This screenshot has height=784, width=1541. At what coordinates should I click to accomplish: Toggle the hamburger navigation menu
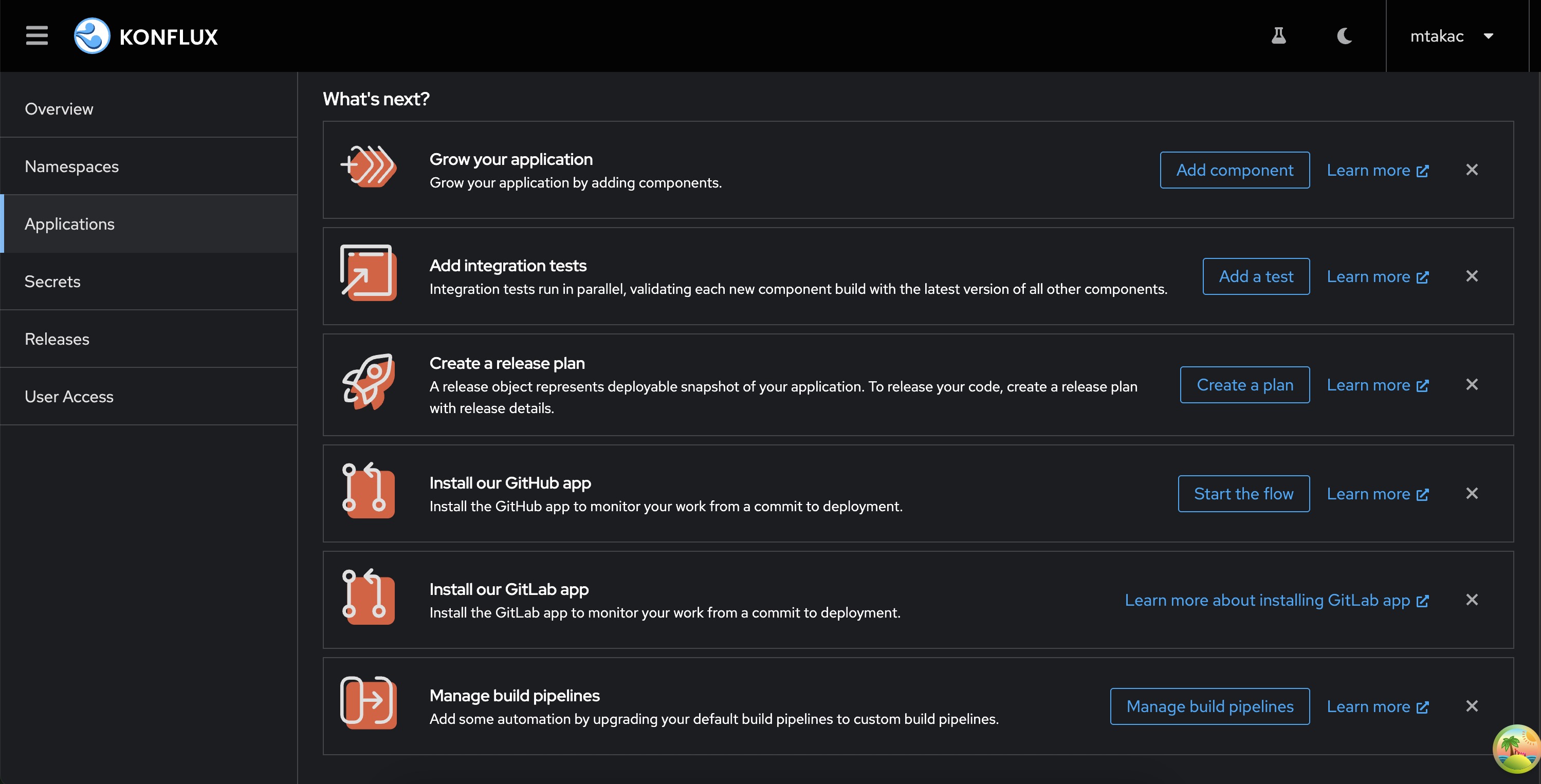(36, 36)
